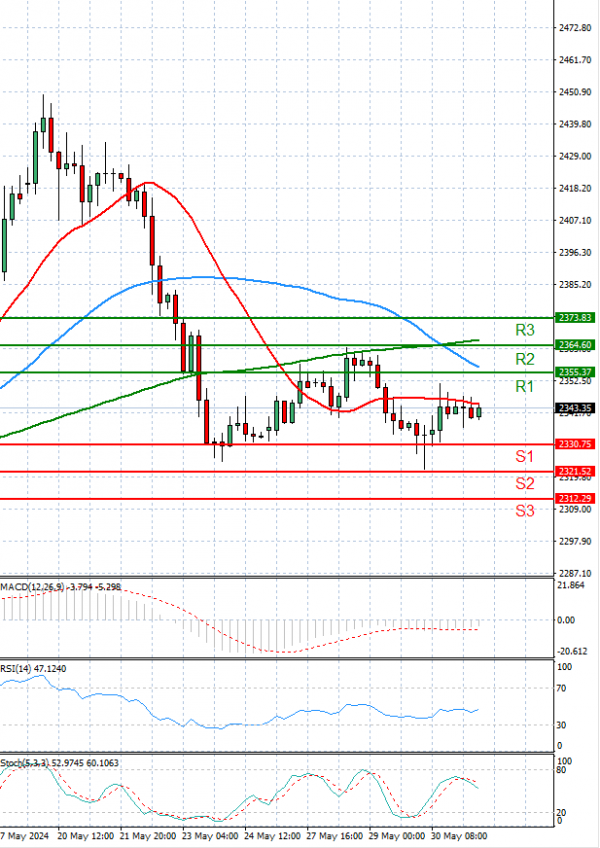600x848 pixels.
Task: Click the 2385.20 price axis value
Action: (x=575, y=284)
